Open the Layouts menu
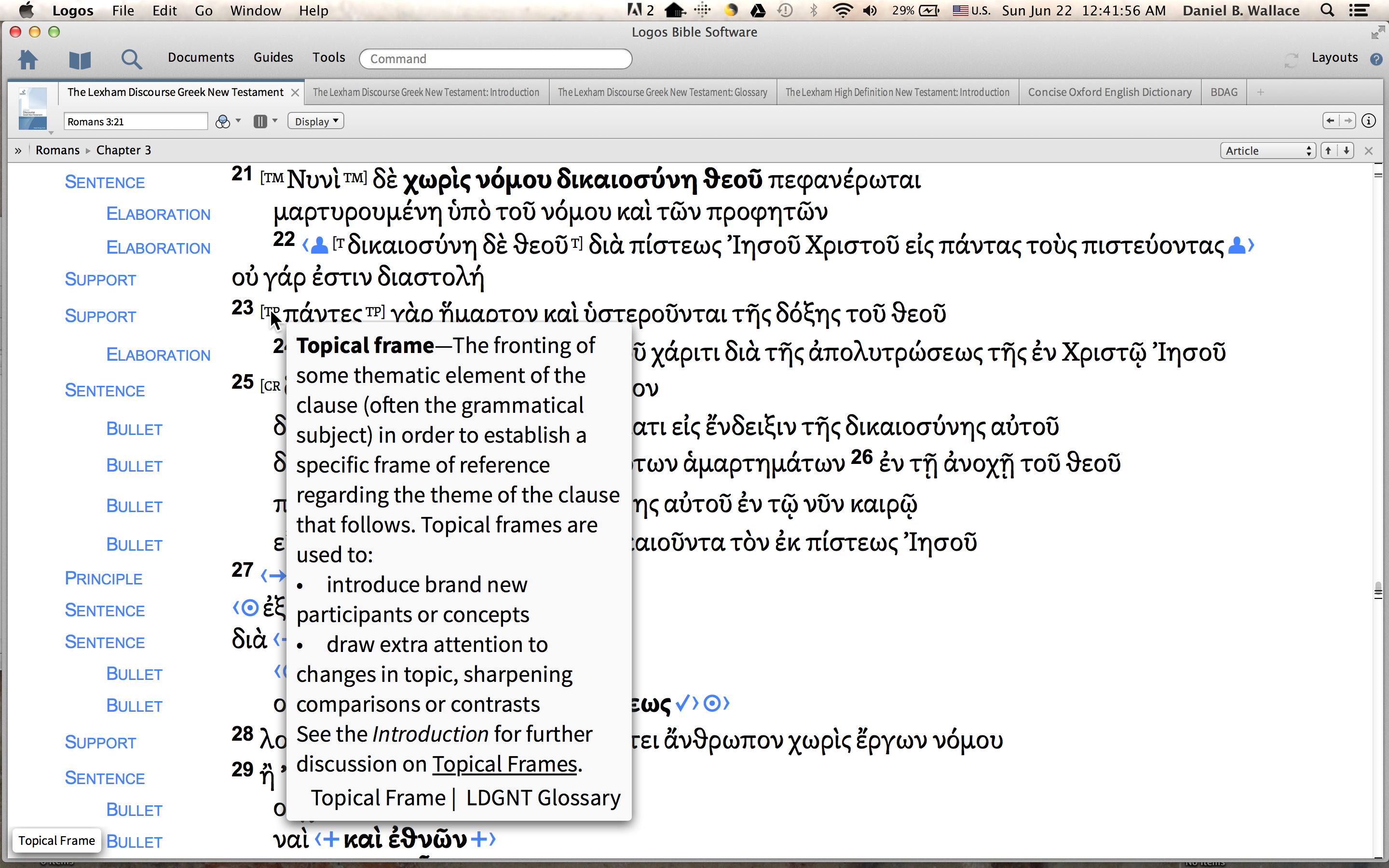 (x=1335, y=57)
